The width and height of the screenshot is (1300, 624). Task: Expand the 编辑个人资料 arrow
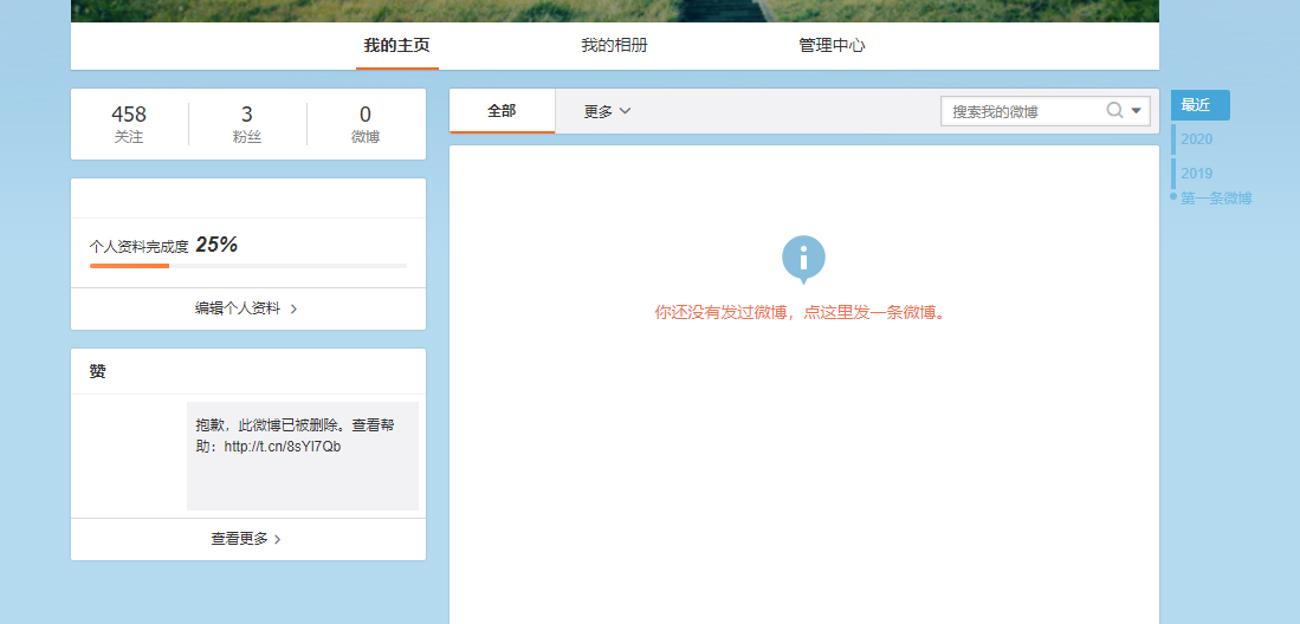pyautogui.click(x=294, y=309)
